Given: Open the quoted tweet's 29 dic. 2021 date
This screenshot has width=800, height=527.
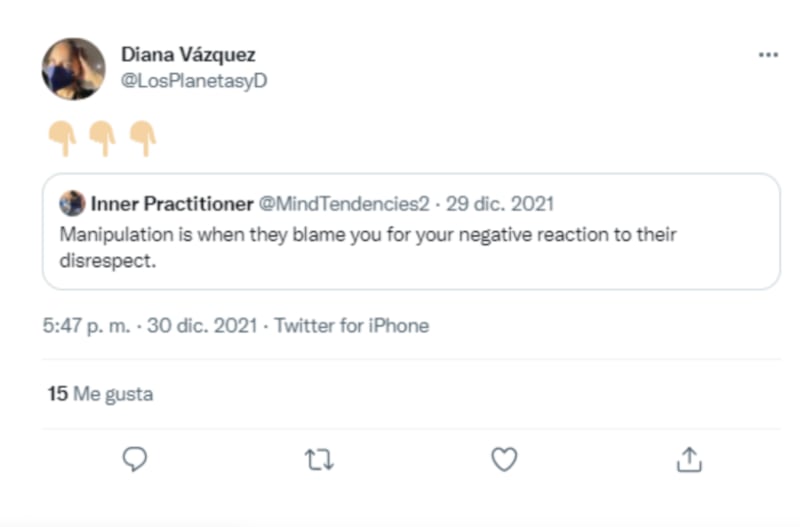Looking at the screenshot, I should [x=500, y=204].
